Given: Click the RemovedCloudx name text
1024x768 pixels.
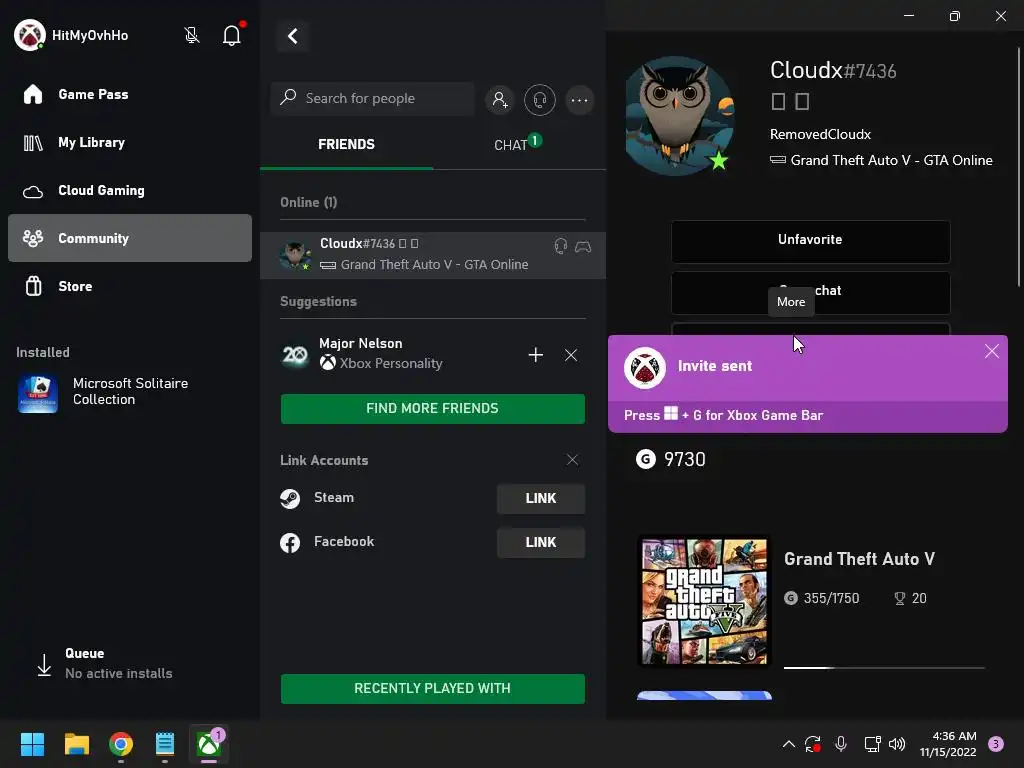Looking at the screenshot, I should 820,135.
